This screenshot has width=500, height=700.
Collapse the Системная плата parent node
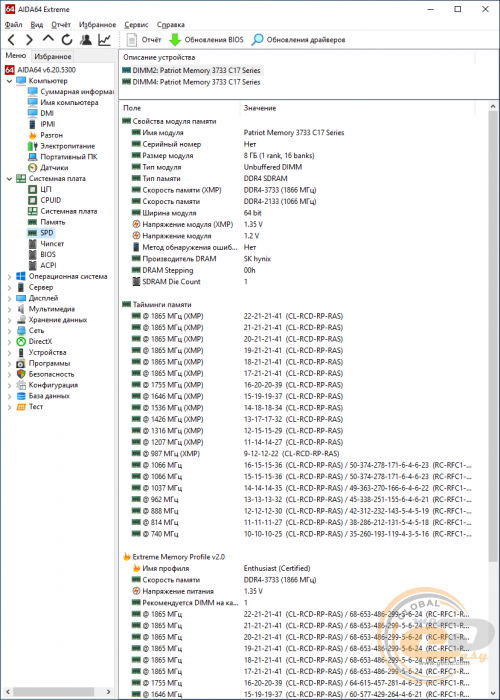tap(9, 179)
